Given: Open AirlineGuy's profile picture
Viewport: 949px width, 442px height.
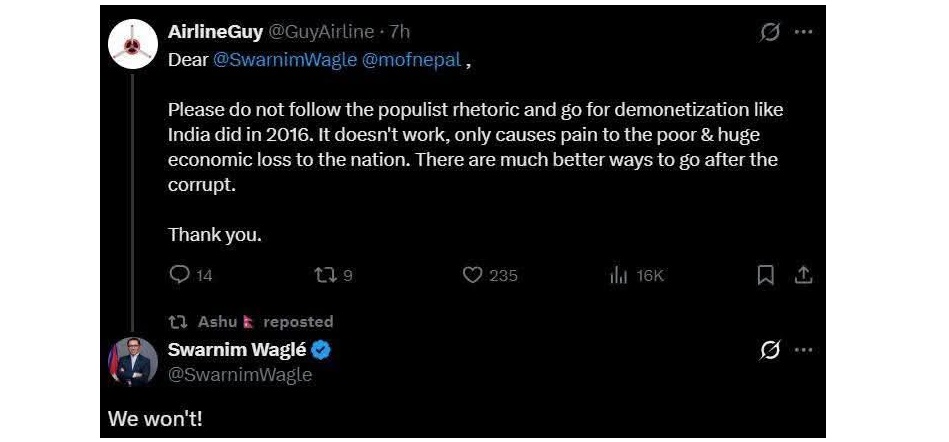Looking at the screenshot, I should [x=133, y=43].
